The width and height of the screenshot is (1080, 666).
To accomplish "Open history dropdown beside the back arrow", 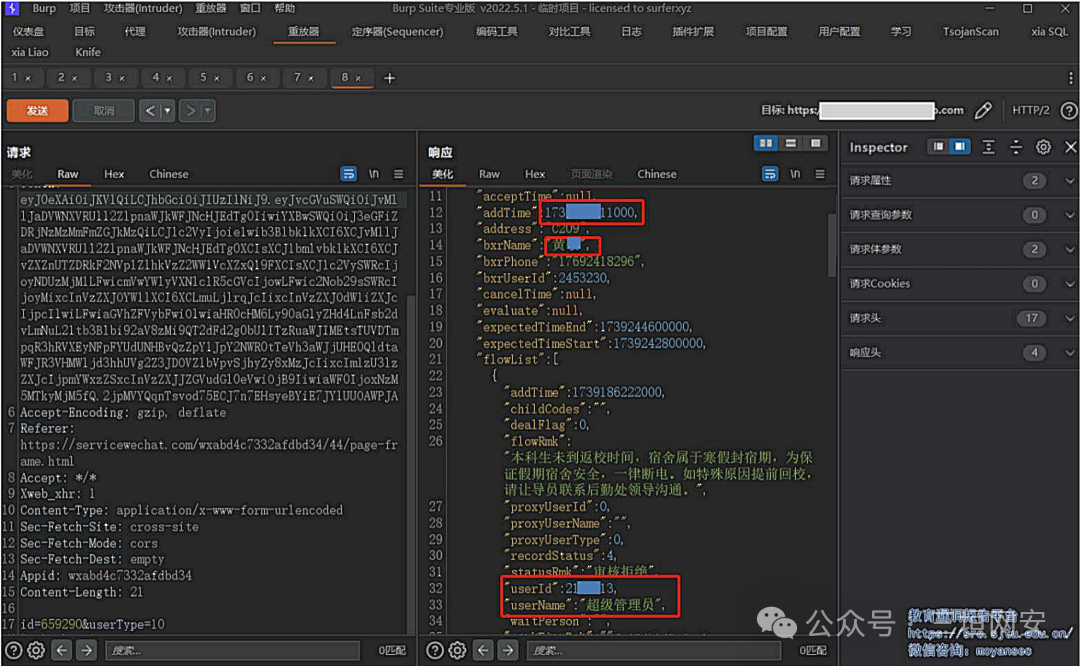I will [x=167, y=110].
